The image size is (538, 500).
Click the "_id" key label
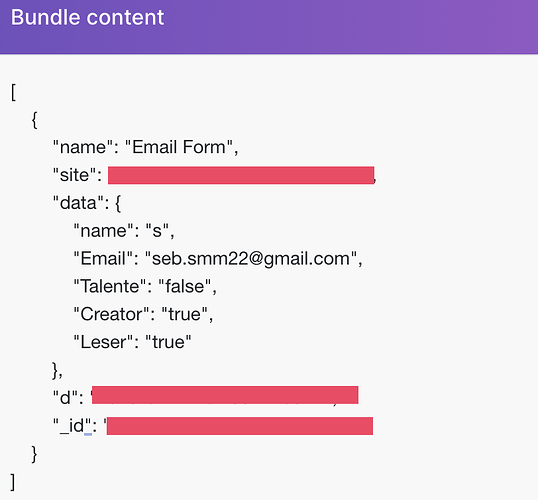click(x=72, y=426)
